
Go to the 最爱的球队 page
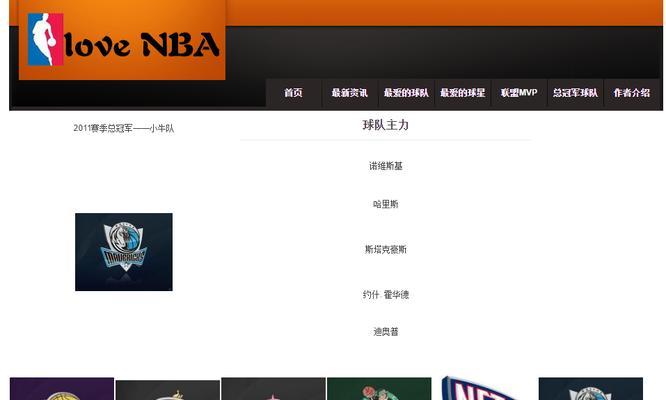pos(406,93)
